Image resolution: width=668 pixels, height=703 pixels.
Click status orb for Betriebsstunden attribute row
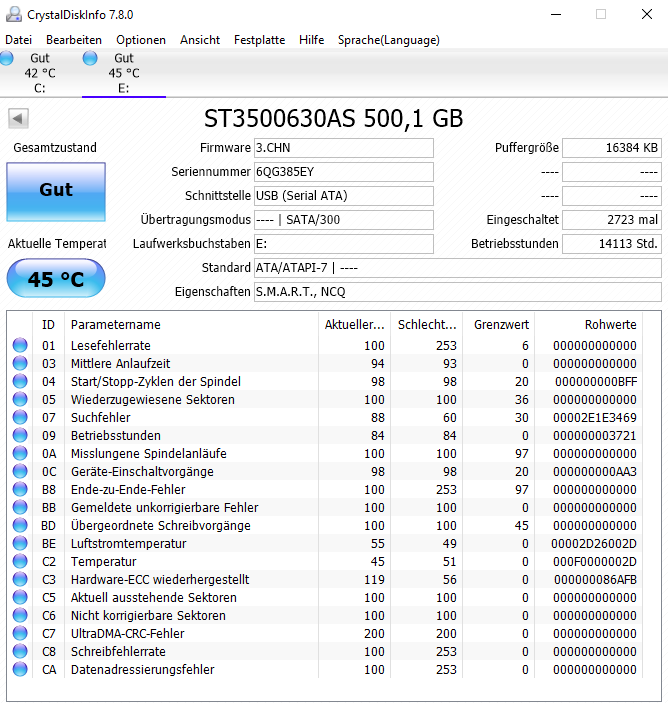[20, 435]
